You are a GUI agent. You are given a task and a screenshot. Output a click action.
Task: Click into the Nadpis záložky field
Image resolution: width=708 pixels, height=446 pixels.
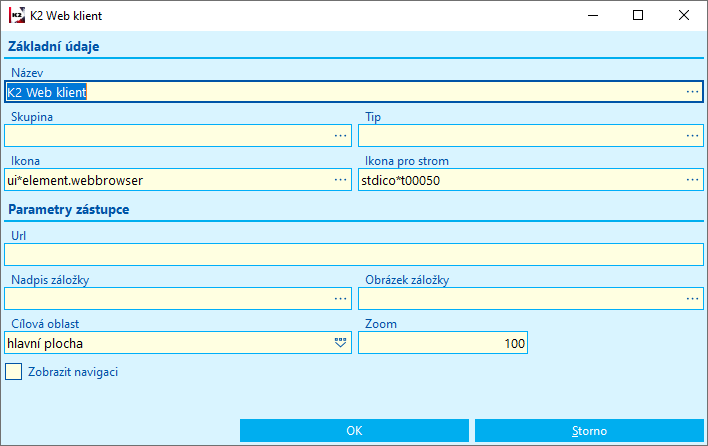click(178, 298)
